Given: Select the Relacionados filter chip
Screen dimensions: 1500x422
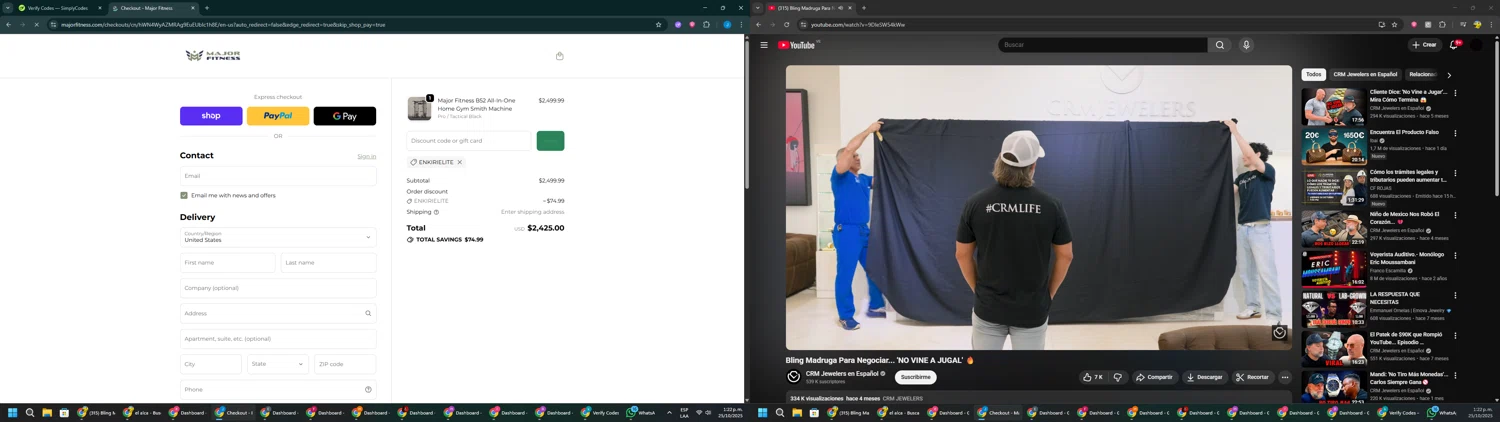Looking at the screenshot, I should pyautogui.click(x=1422, y=74).
